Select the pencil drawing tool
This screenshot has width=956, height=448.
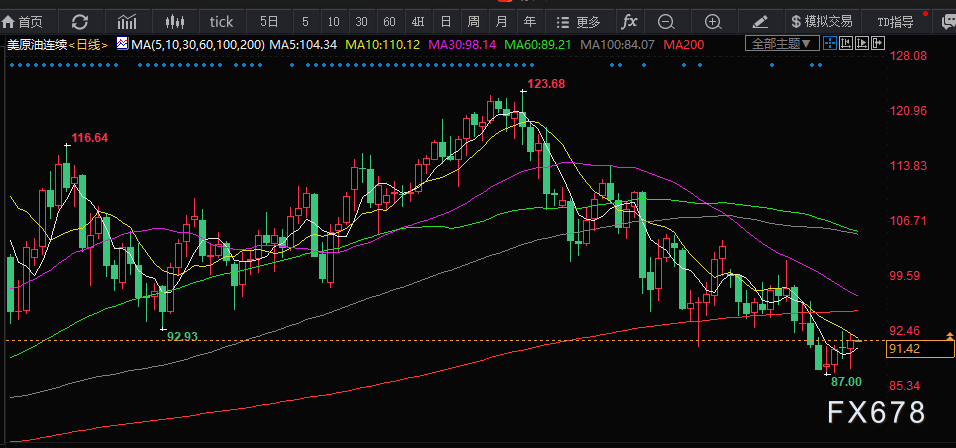click(760, 22)
